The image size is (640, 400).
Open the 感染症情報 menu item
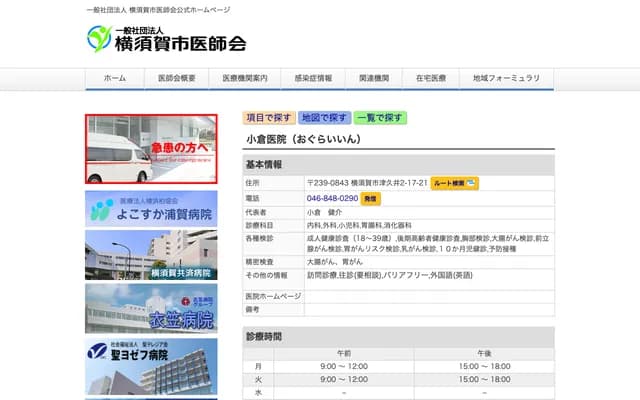click(x=313, y=78)
